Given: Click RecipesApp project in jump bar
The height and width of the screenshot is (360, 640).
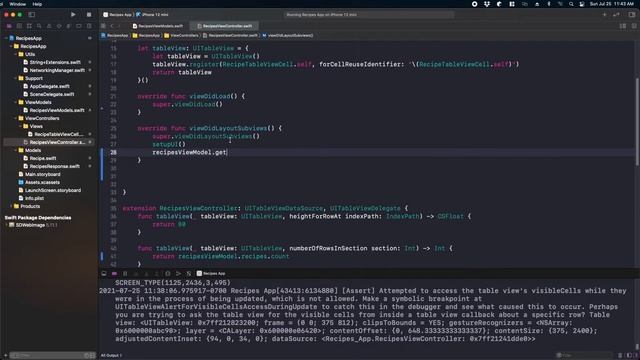Looking at the screenshot, I should coord(115,36).
